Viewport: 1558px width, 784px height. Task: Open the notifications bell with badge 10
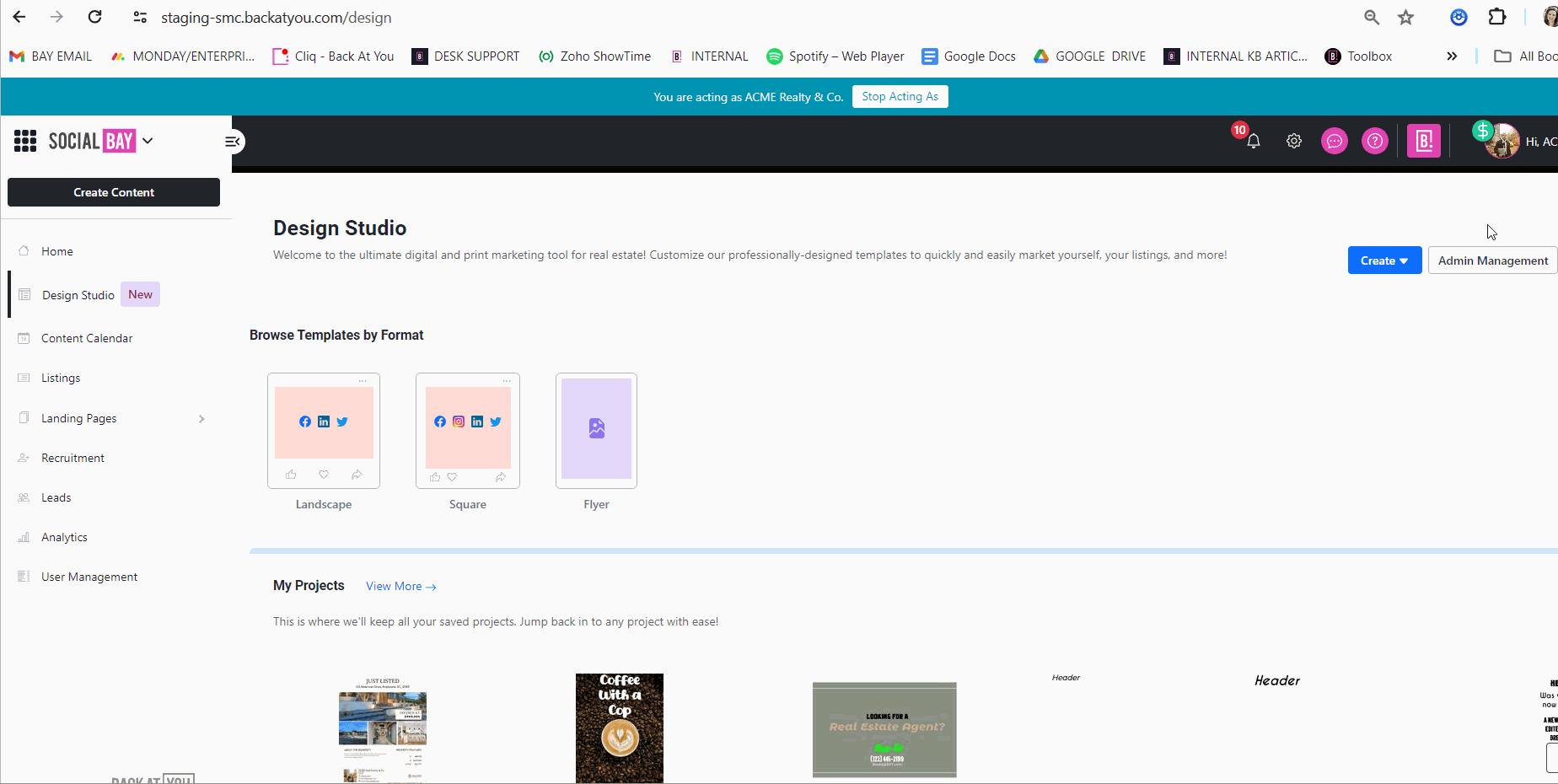tap(1253, 141)
